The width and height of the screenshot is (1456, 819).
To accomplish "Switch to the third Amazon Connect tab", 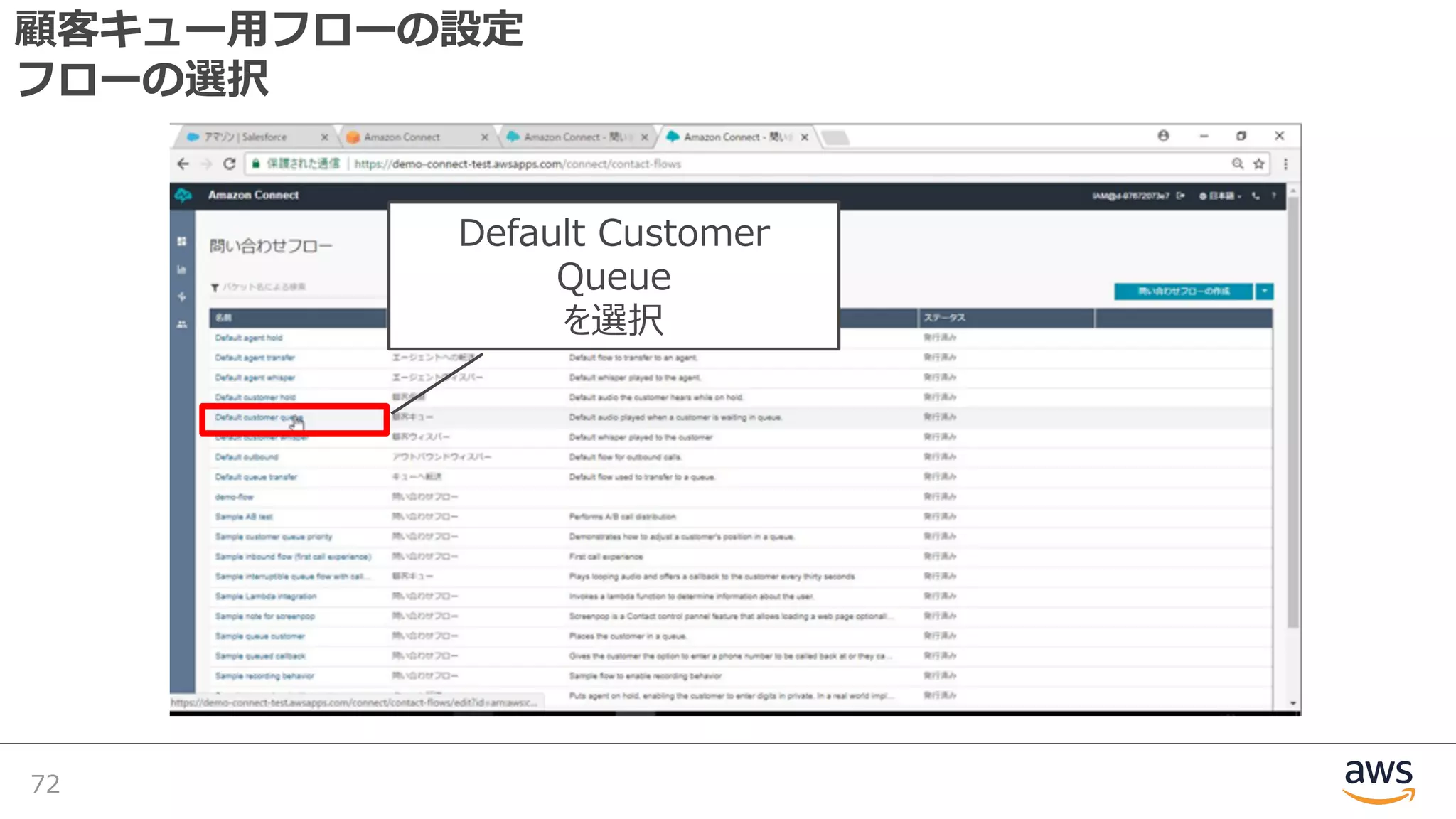I will (577, 137).
